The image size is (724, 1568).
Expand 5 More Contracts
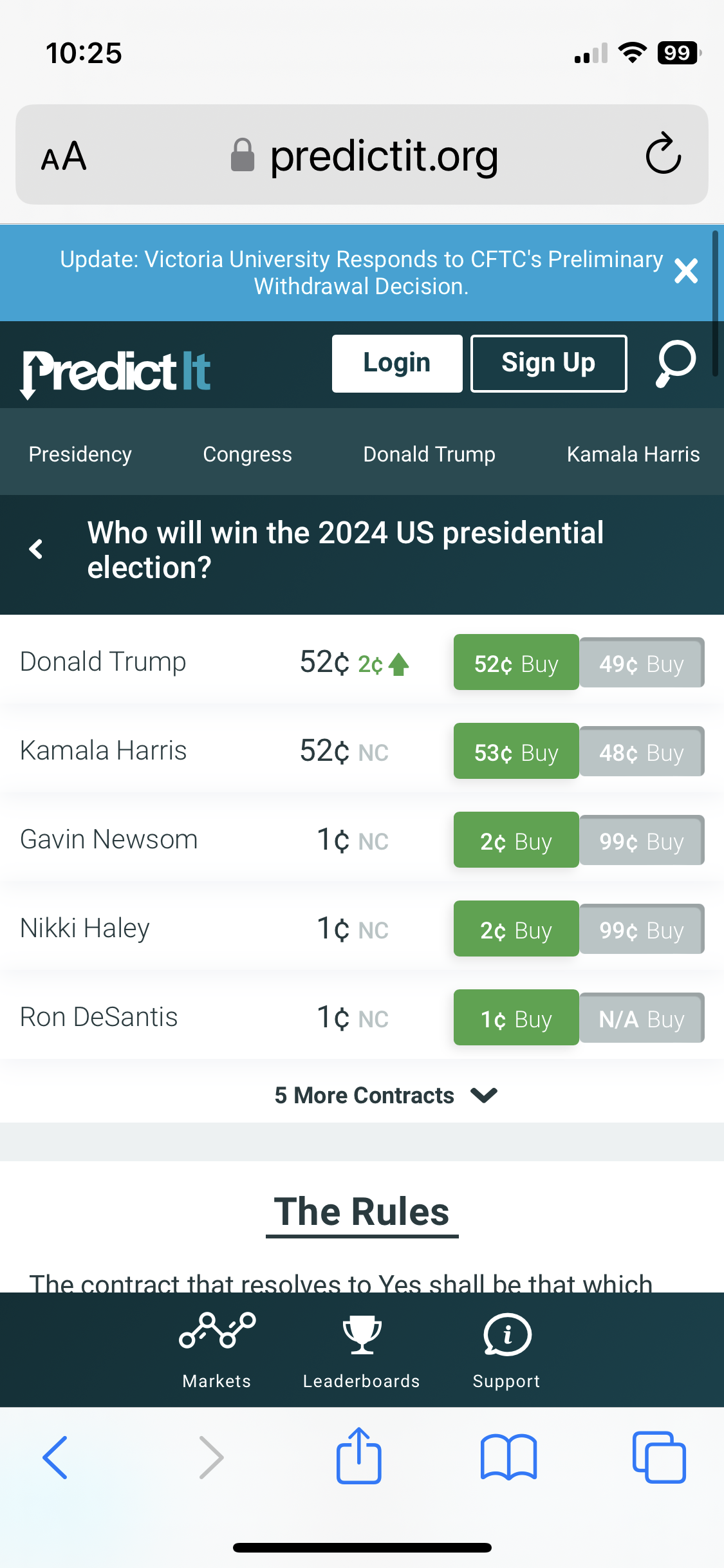(386, 1096)
